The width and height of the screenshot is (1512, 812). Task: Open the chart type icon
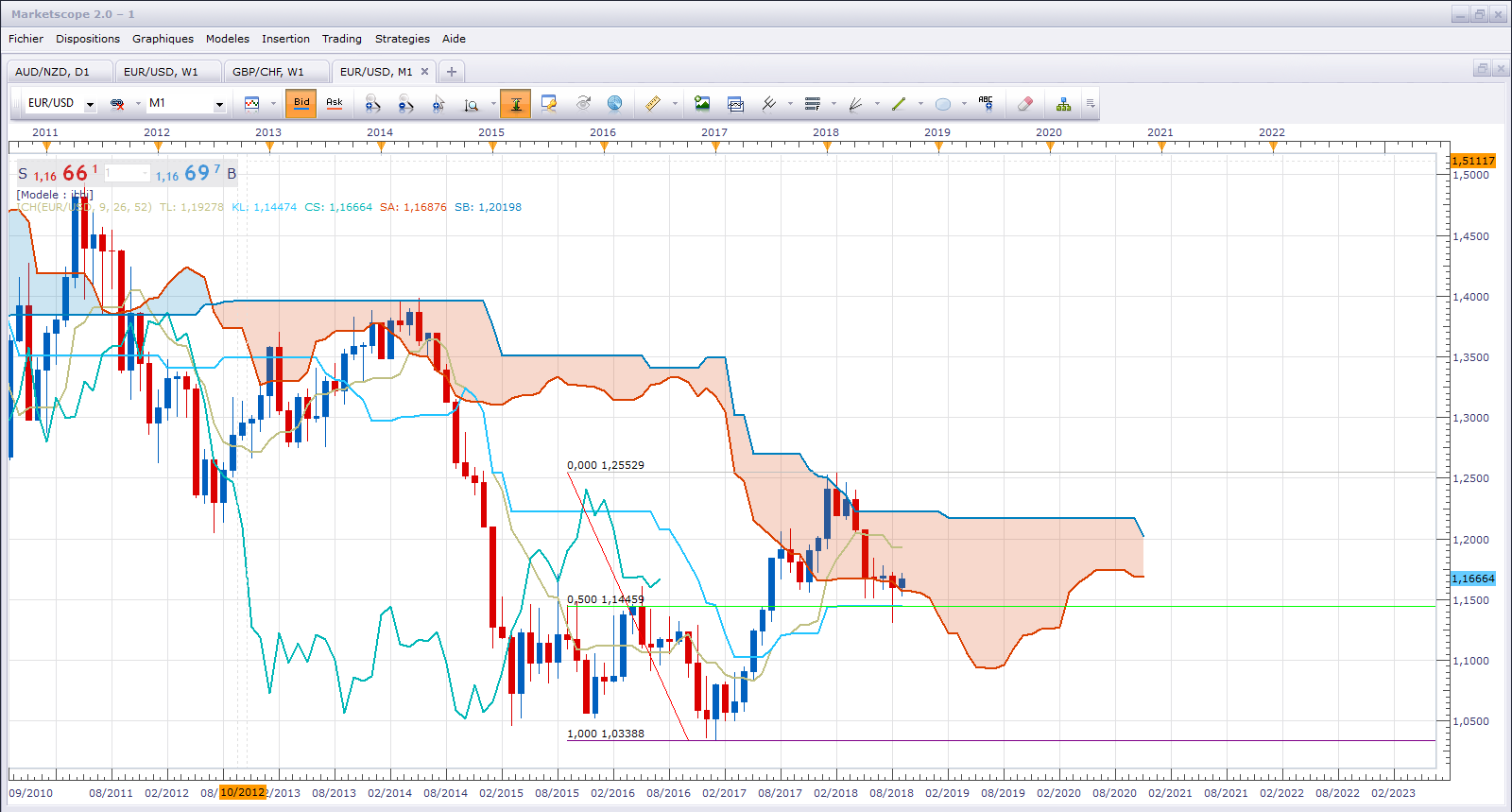pos(251,104)
